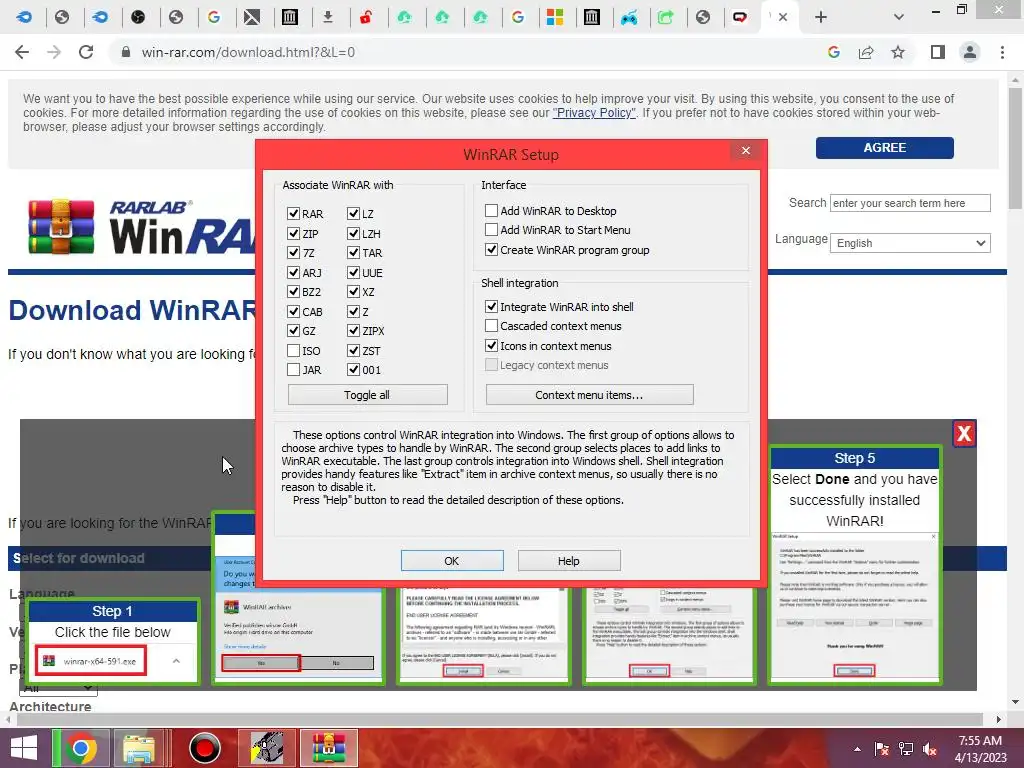Screen dimensions: 1024x768
Task: Expand the Language dropdown showing English
Action: [910, 243]
